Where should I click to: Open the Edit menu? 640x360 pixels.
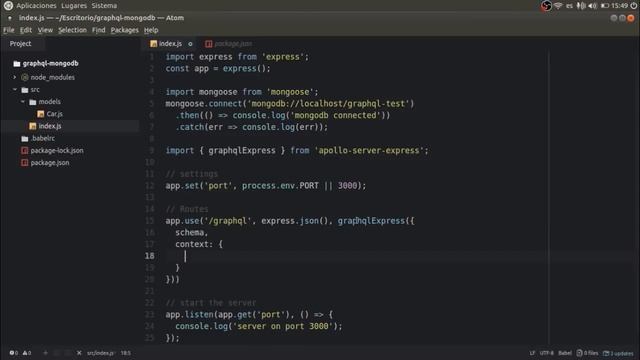[26, 30]
